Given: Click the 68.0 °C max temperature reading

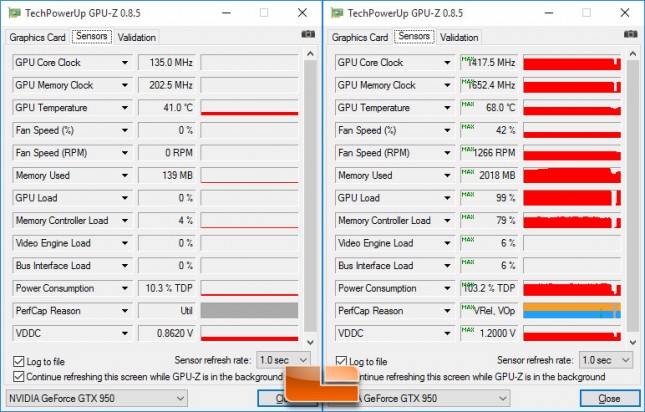Looking at the screenshot, I should [489, 108].
